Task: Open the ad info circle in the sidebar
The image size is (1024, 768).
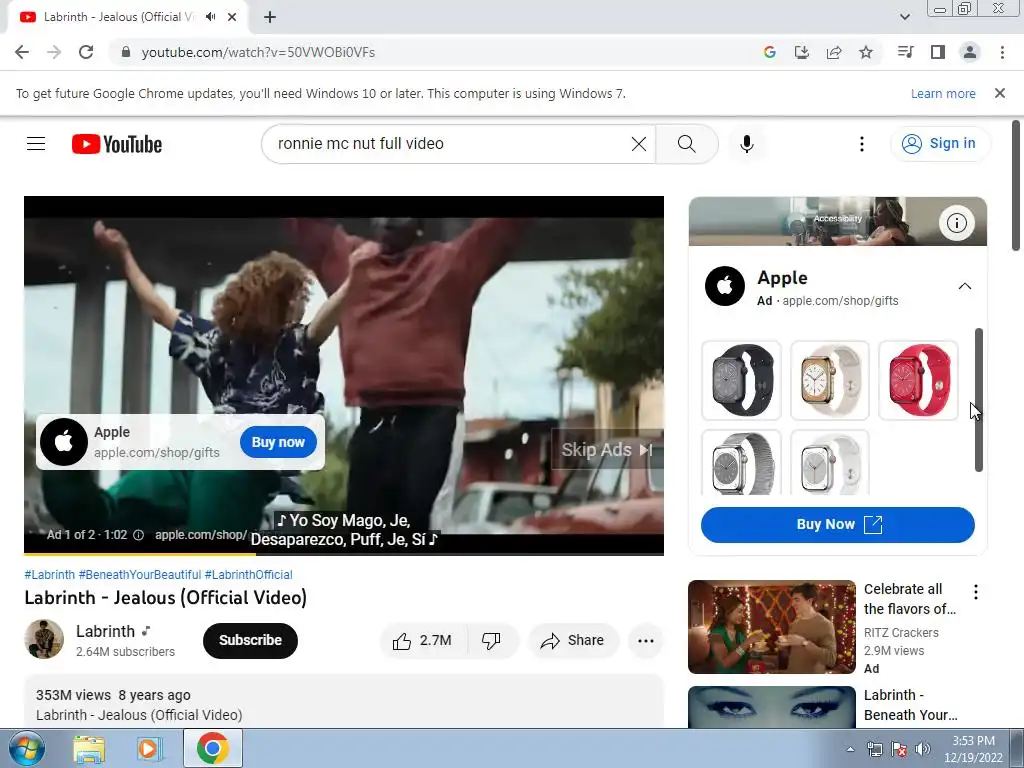Action: tap(957, 223)
